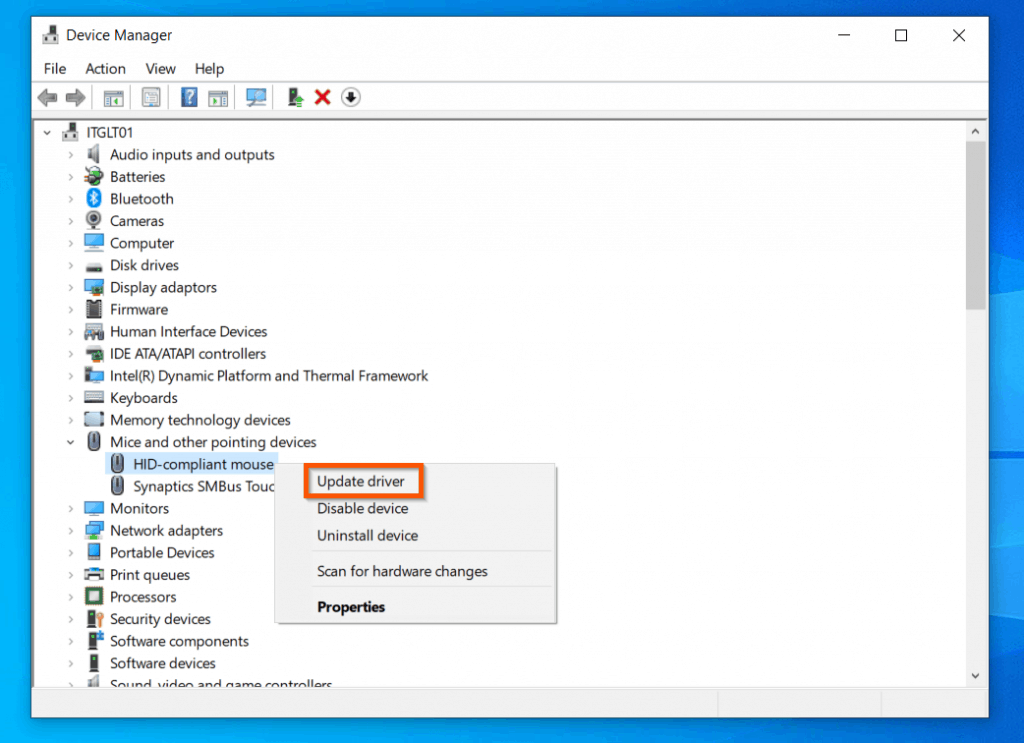Click the Back navigation arrow in toolbar

(46, 97)
